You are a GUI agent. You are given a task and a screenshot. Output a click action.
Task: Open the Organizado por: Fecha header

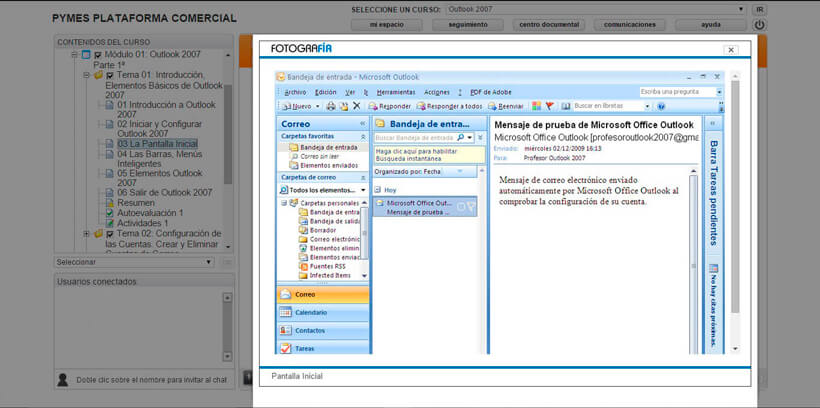coord(425,172)
